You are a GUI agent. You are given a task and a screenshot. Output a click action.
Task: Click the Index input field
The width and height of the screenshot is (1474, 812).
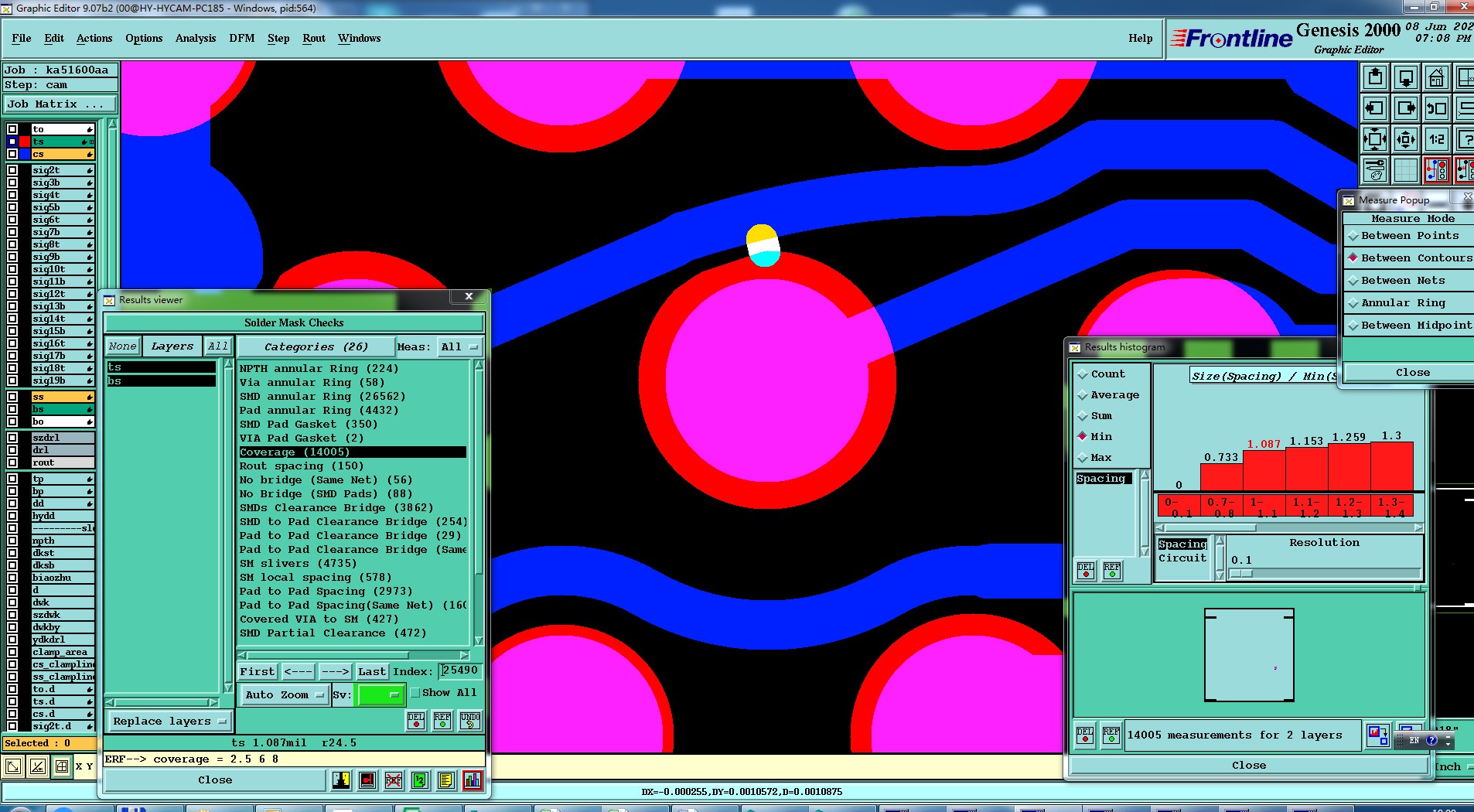pyautogui.click(x=460, y=671)
